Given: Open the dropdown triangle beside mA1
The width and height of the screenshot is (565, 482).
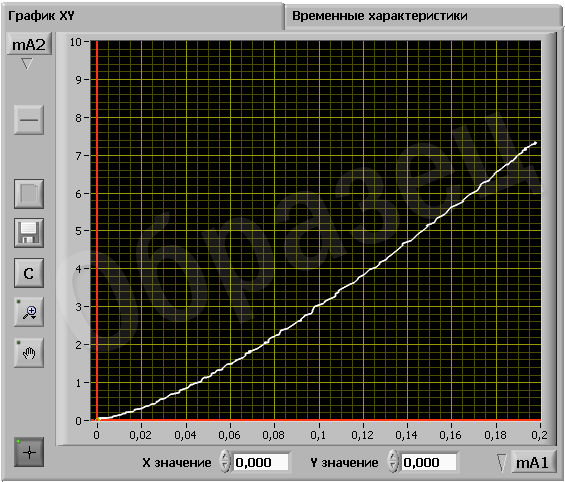Looking at the screenshot, I should coord(502,463).
